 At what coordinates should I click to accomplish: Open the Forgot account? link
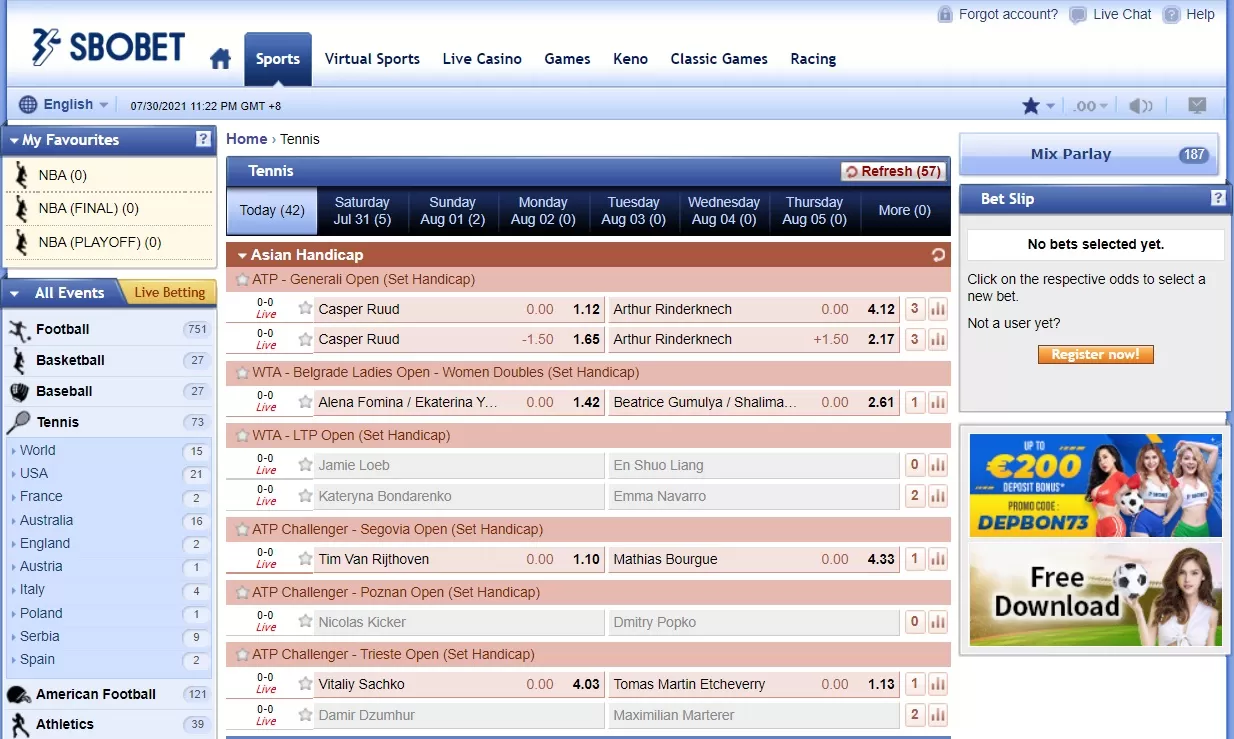(x=1008, y=14)
